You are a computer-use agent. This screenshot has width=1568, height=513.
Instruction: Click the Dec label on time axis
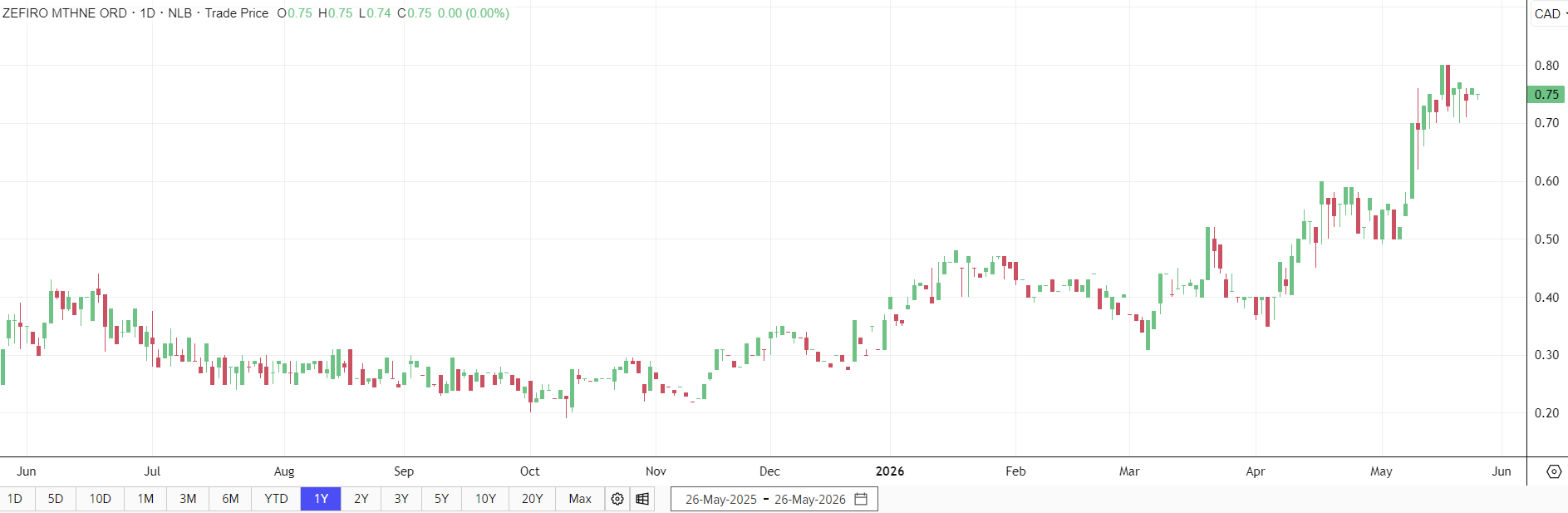[770, 471]
